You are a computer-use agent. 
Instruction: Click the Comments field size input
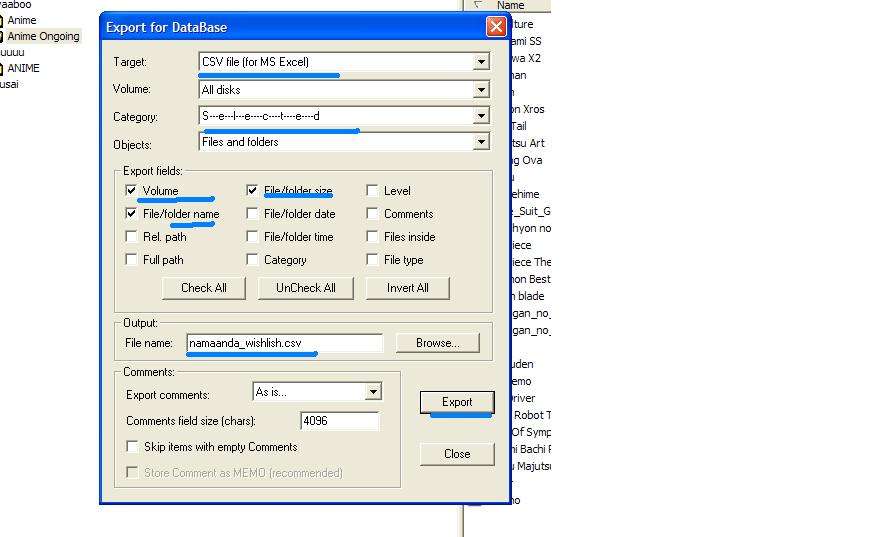click(340, 421)
